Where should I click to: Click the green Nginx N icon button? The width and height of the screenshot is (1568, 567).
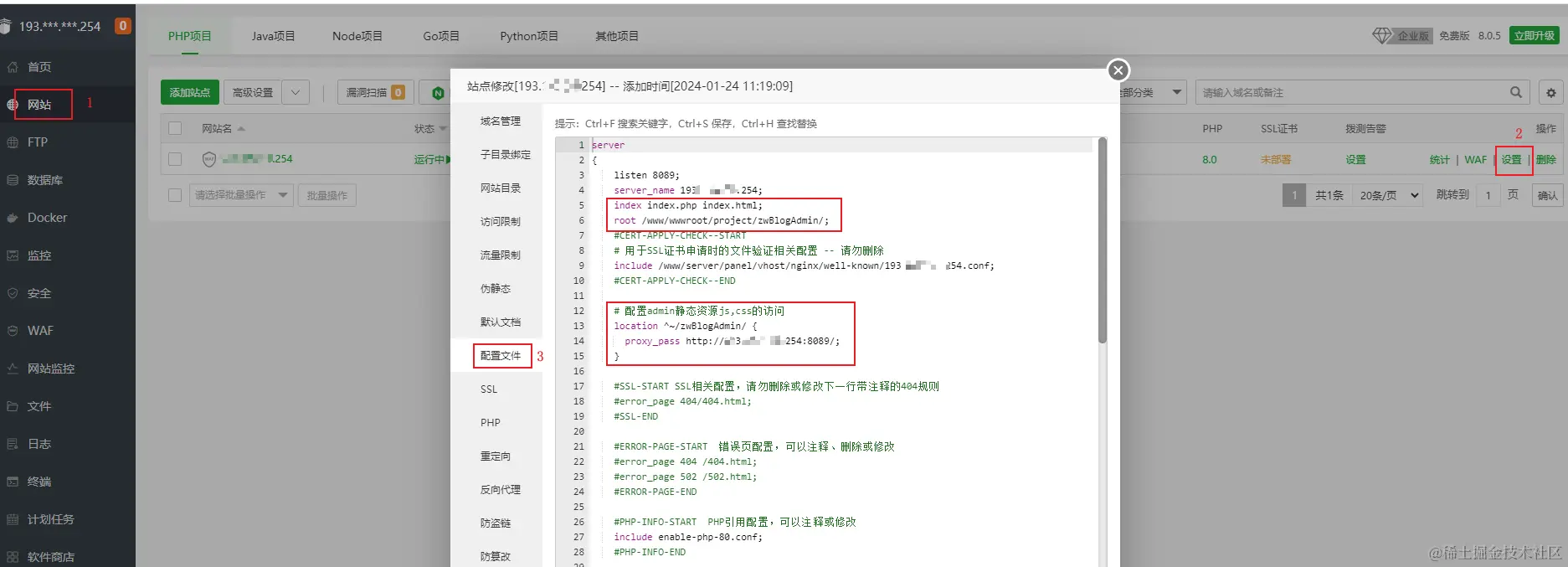pos(437,93)
